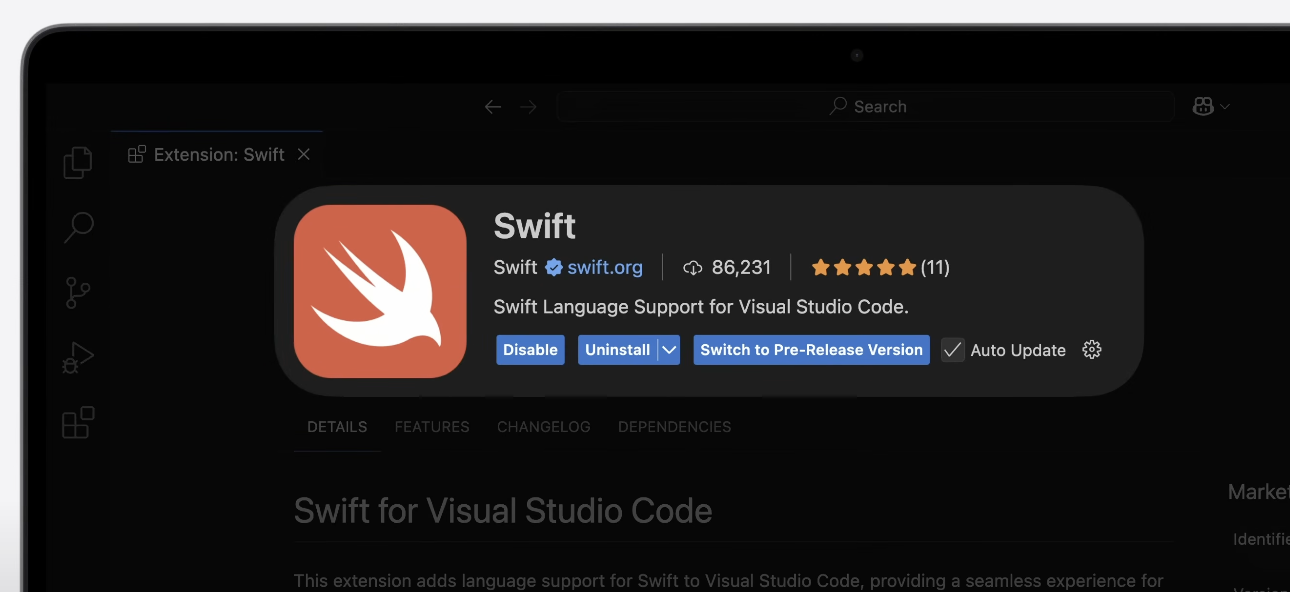Click the verified publisher badge icon

pyautogui.click(x=554, y=267)
